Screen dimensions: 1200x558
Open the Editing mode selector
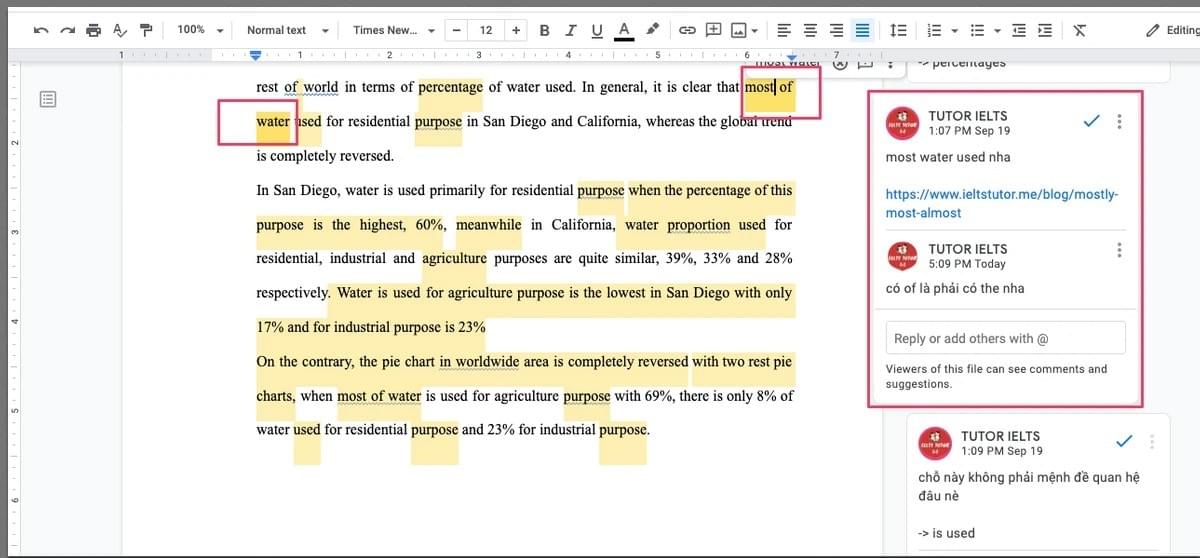pos(1171,30)
